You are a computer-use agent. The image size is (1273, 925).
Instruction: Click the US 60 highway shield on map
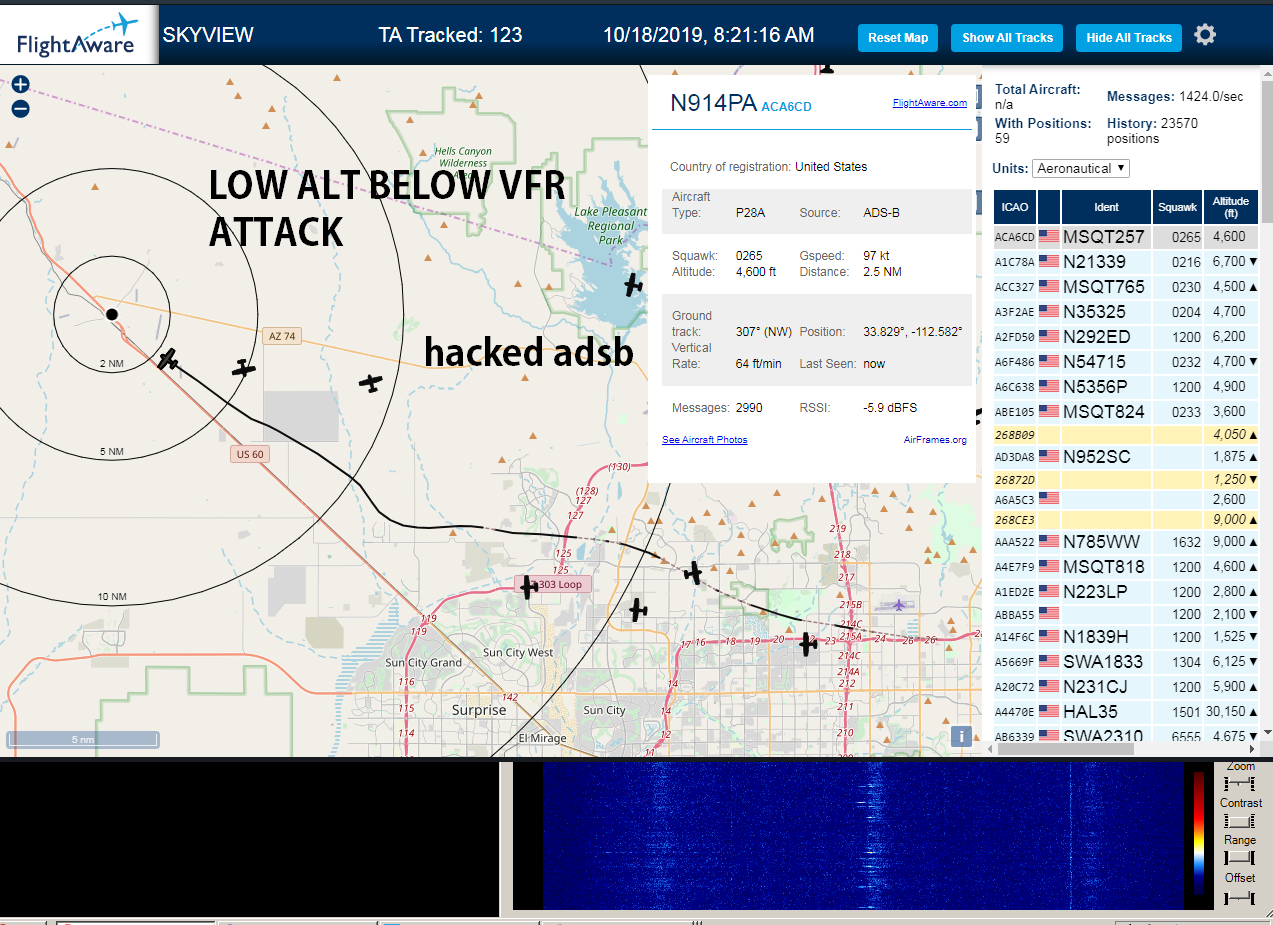[x=249, y=454]
